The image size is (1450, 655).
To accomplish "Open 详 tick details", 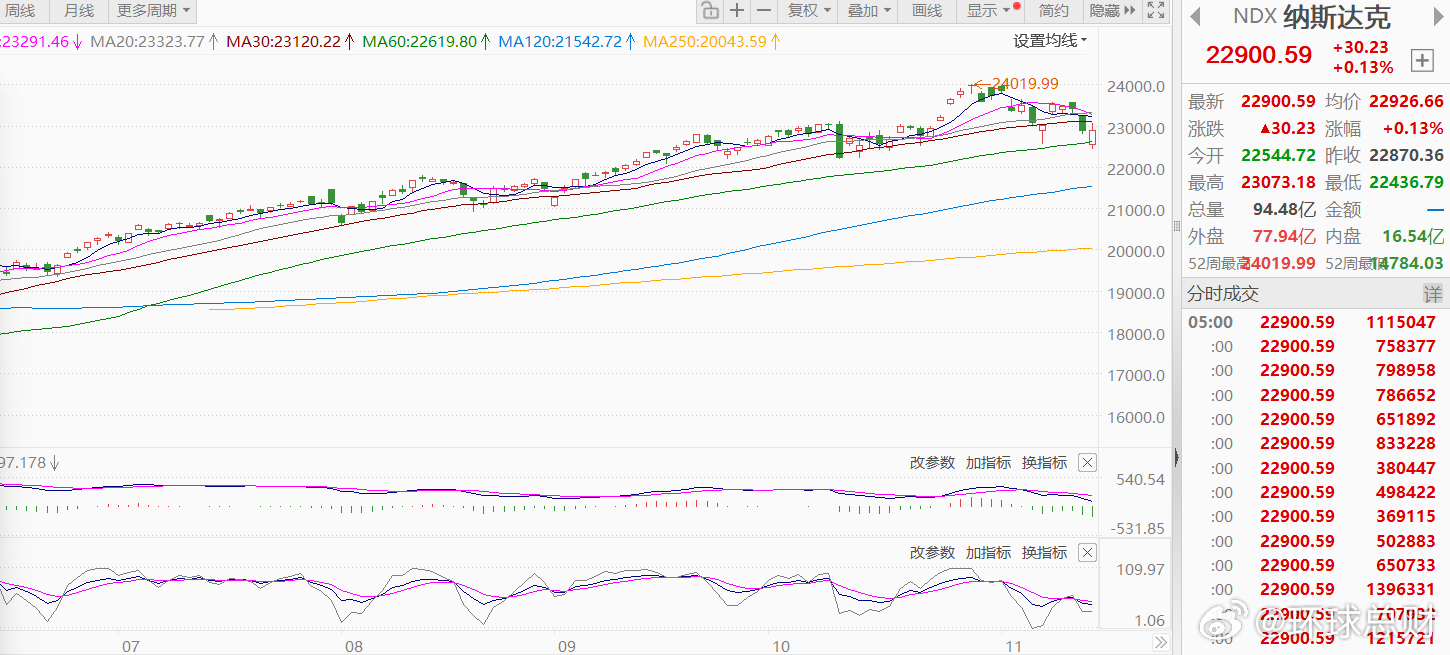I will [1433, 294].
